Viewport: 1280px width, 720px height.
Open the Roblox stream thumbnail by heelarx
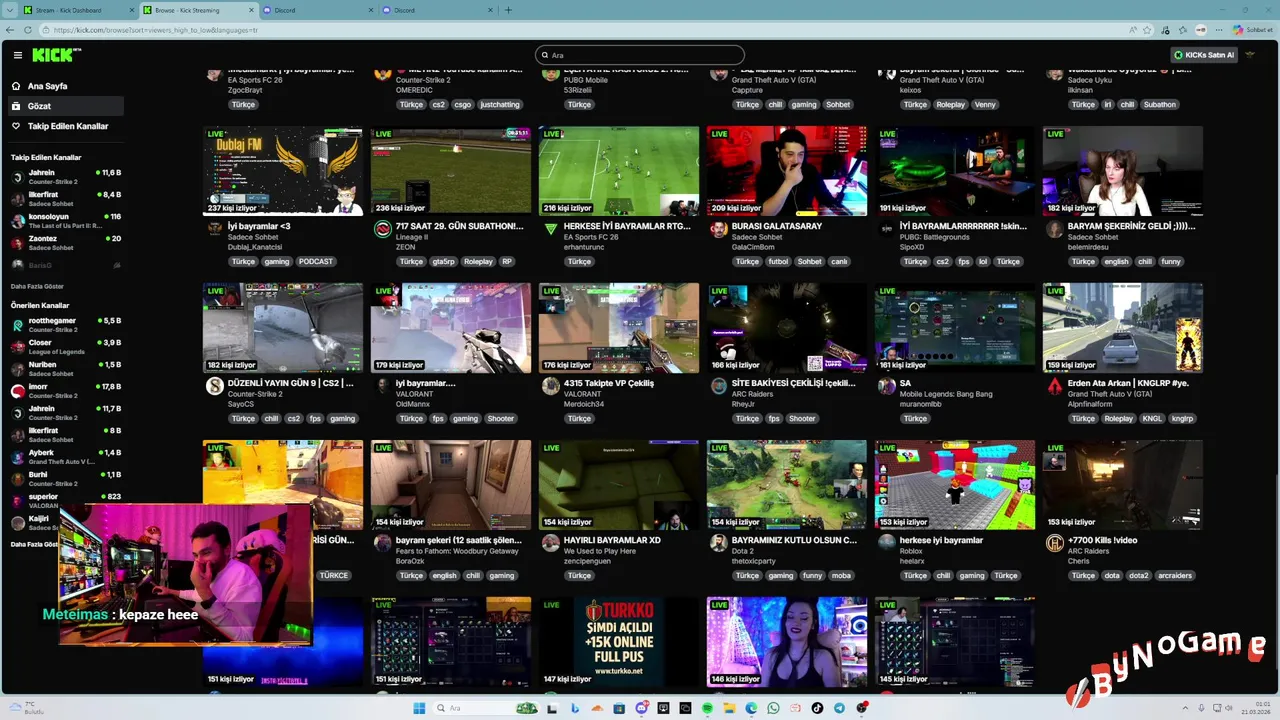pyautogui.click(x=955, y=485)
